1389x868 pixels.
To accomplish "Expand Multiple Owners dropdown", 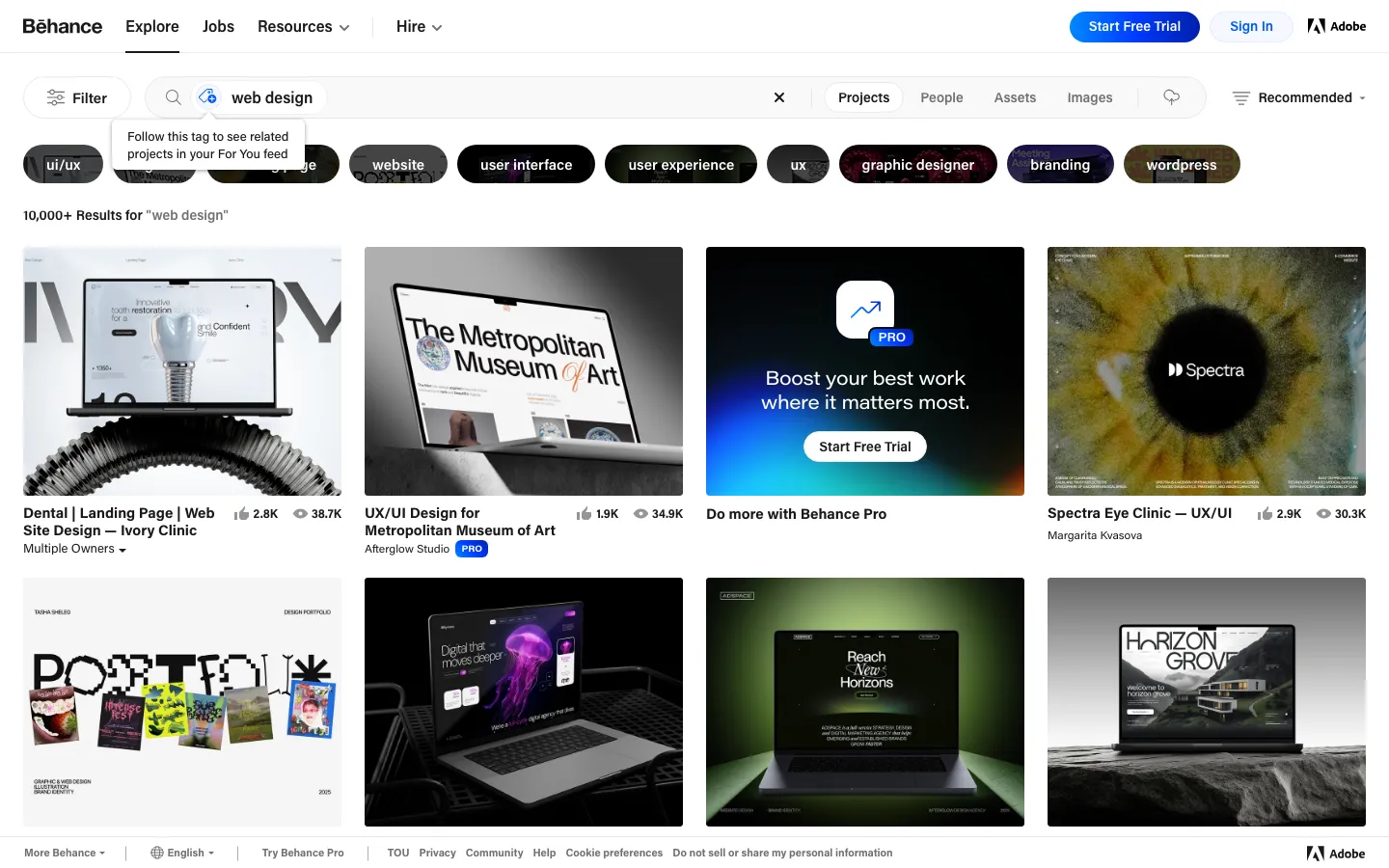I will [x=75, y=549].
